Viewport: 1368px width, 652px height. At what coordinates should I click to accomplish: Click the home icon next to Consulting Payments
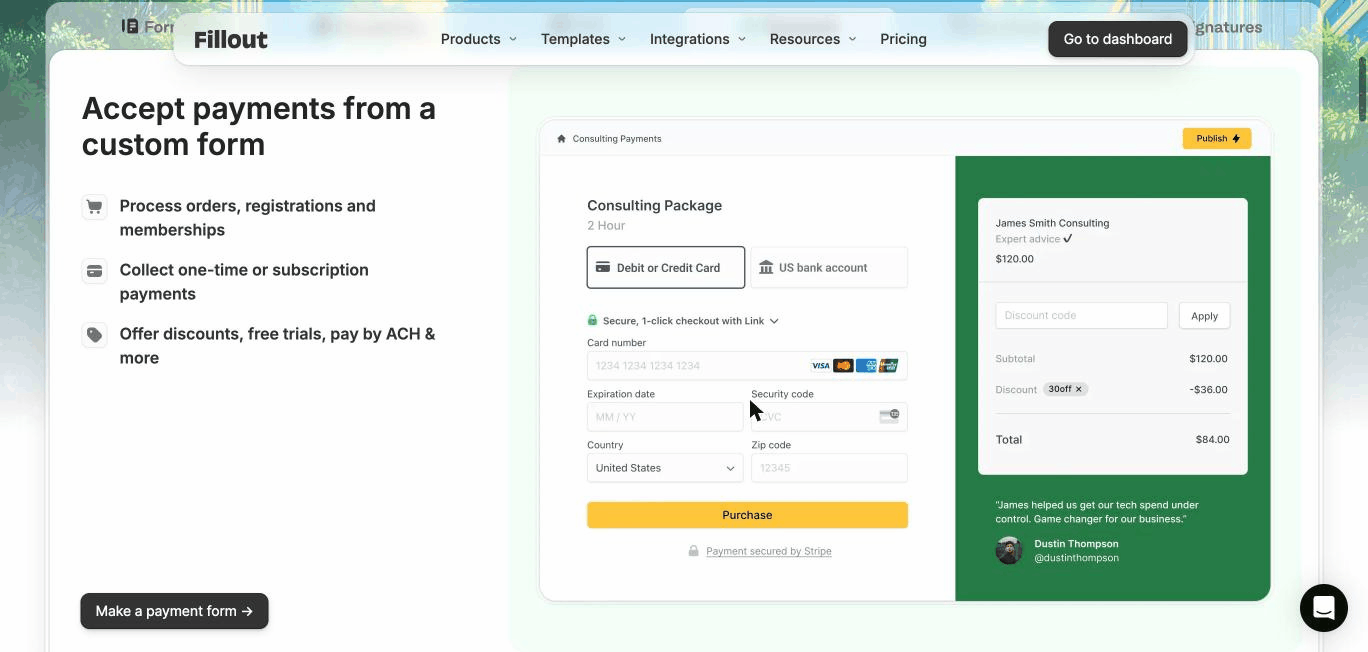561,139
